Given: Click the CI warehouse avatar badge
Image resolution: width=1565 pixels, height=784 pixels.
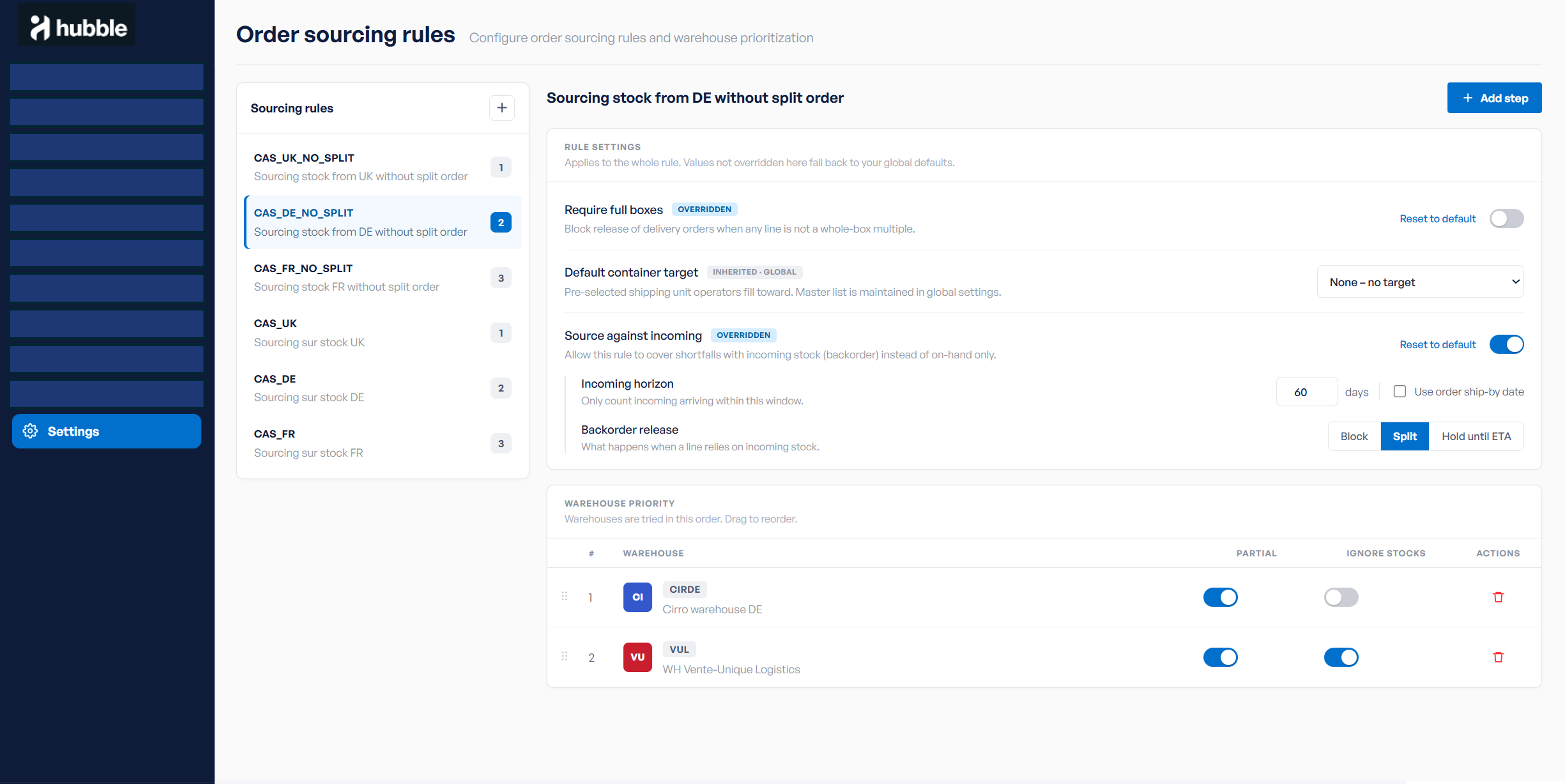Looking at the screenshot, I should [637, 597].
